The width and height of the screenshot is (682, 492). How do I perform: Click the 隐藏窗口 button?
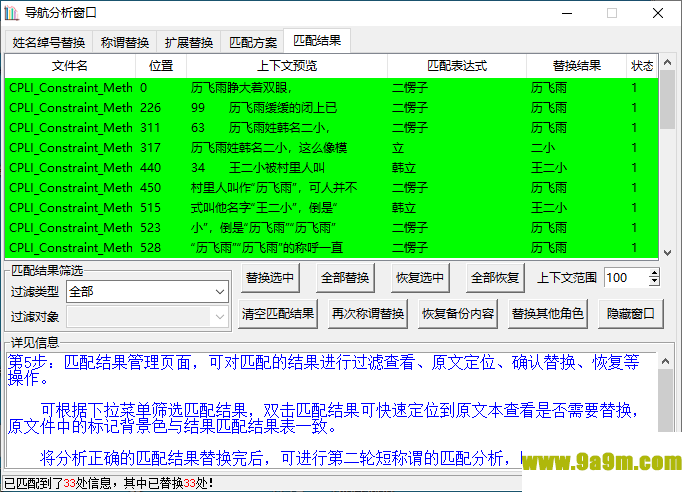[x=631, y=313]
